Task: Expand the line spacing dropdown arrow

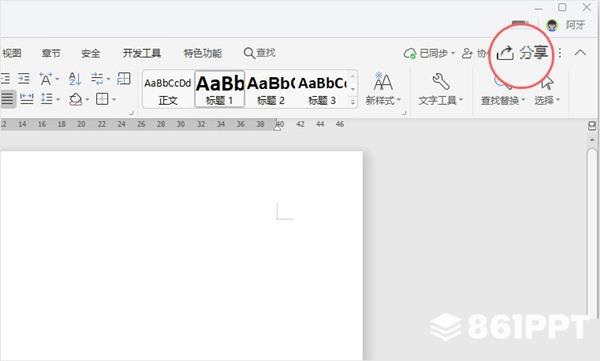Action: pos(58,100)
